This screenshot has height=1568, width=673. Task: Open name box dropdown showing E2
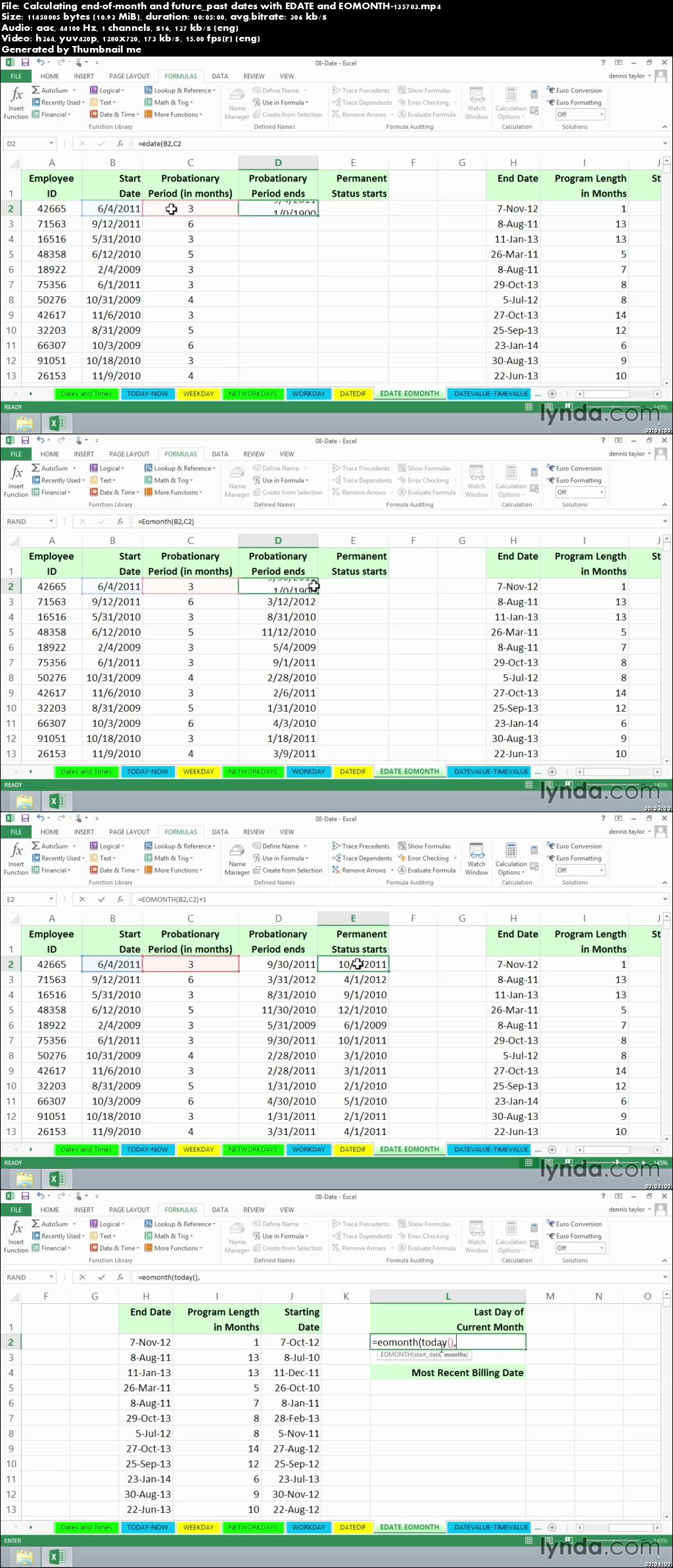[x=51, y=899]
